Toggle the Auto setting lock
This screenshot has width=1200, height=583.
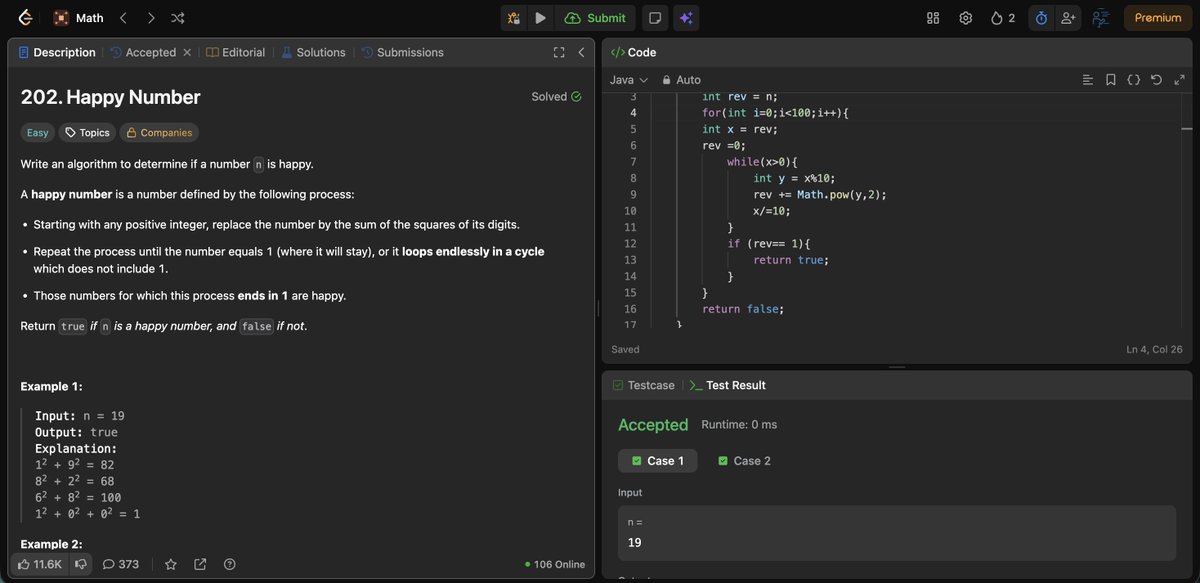coord(680,80)
